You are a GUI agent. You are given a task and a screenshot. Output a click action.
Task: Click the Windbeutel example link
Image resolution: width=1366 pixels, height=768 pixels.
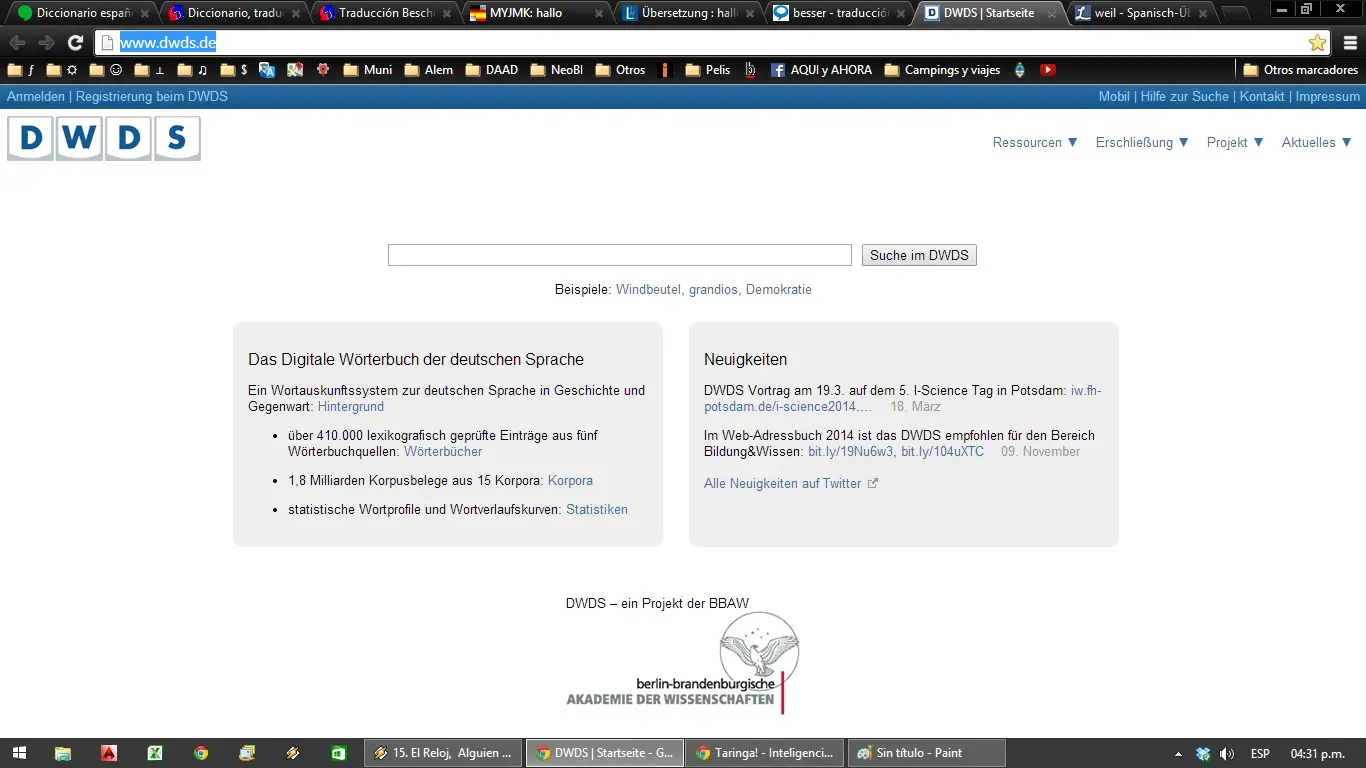pos(650,289)
